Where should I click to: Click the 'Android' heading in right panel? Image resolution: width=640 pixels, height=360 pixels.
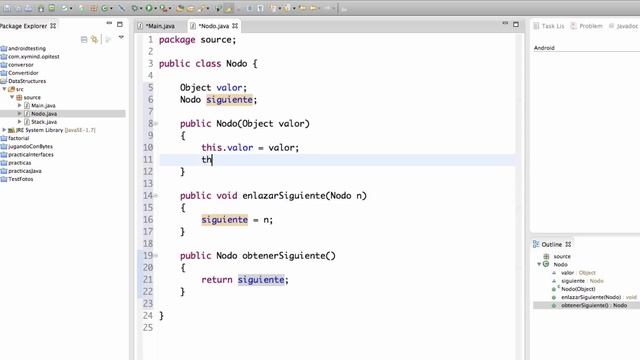pos(544,48)
